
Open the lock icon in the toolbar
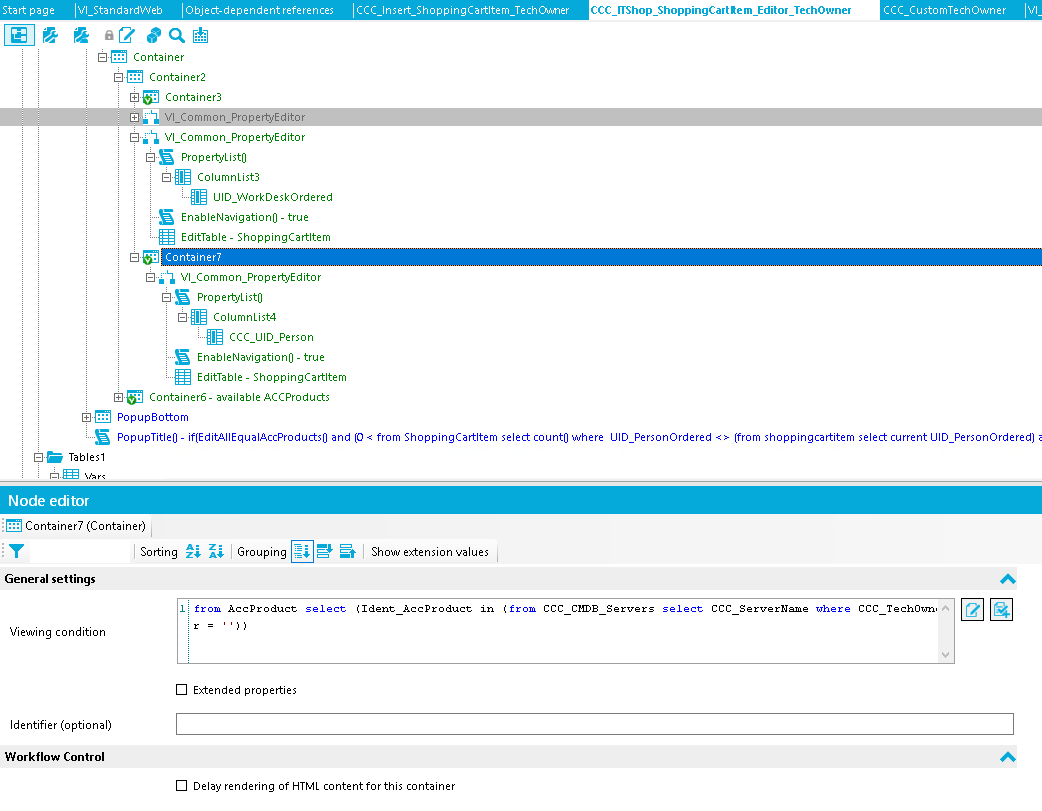tap(108, 35)
